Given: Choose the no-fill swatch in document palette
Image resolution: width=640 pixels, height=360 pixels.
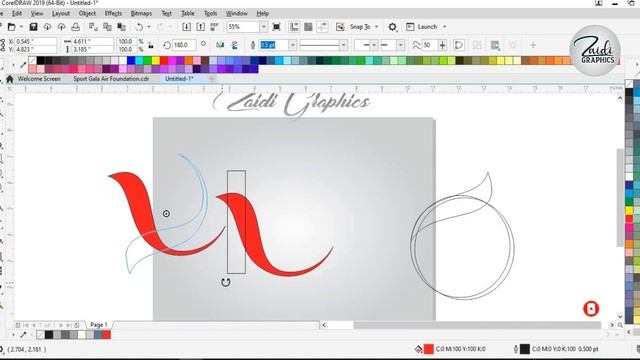Looking at the screenshot, I should (x=40, y=335).
